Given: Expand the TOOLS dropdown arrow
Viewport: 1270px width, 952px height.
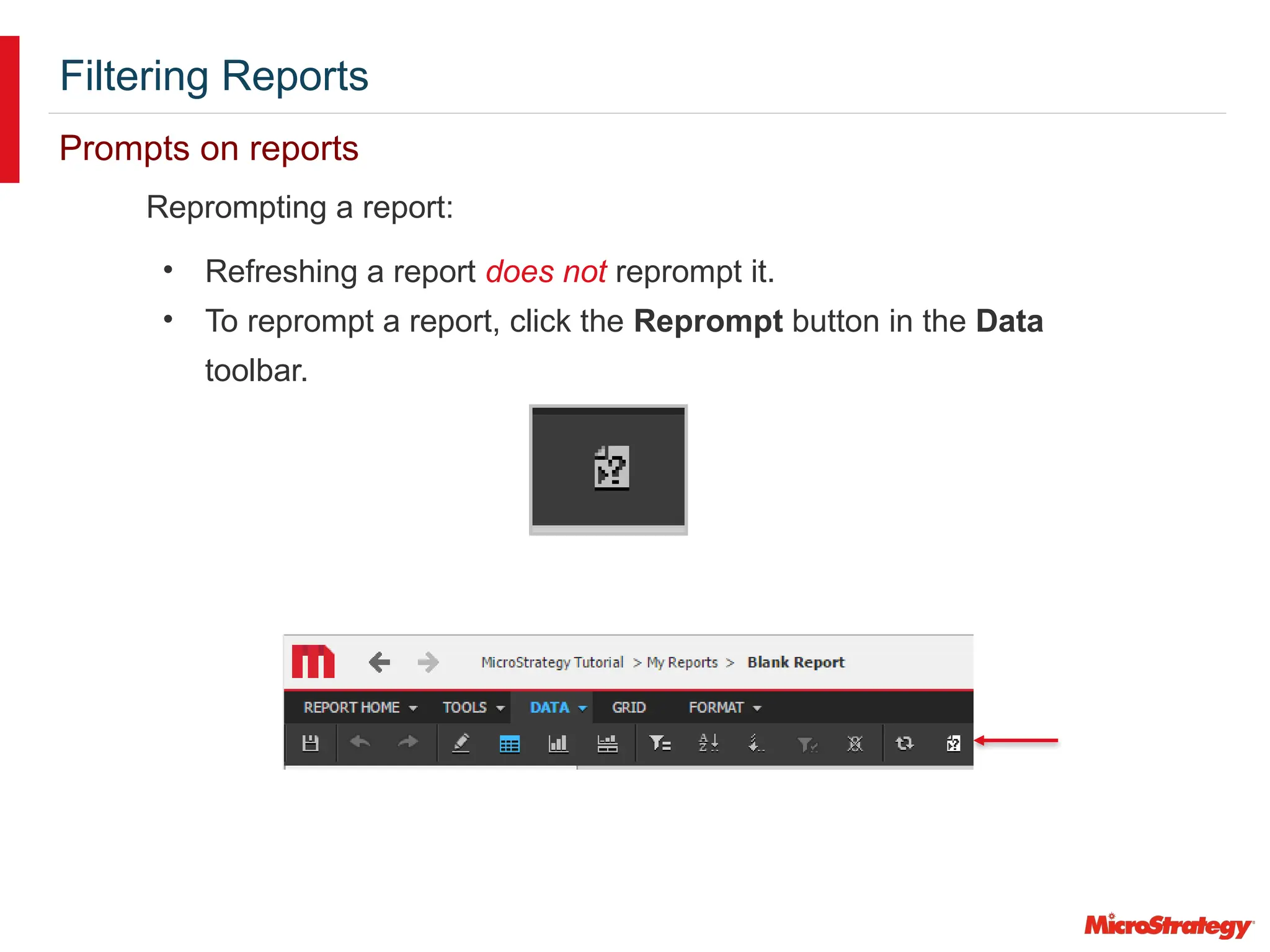Looking at the screenshot, I should [500, 708].
